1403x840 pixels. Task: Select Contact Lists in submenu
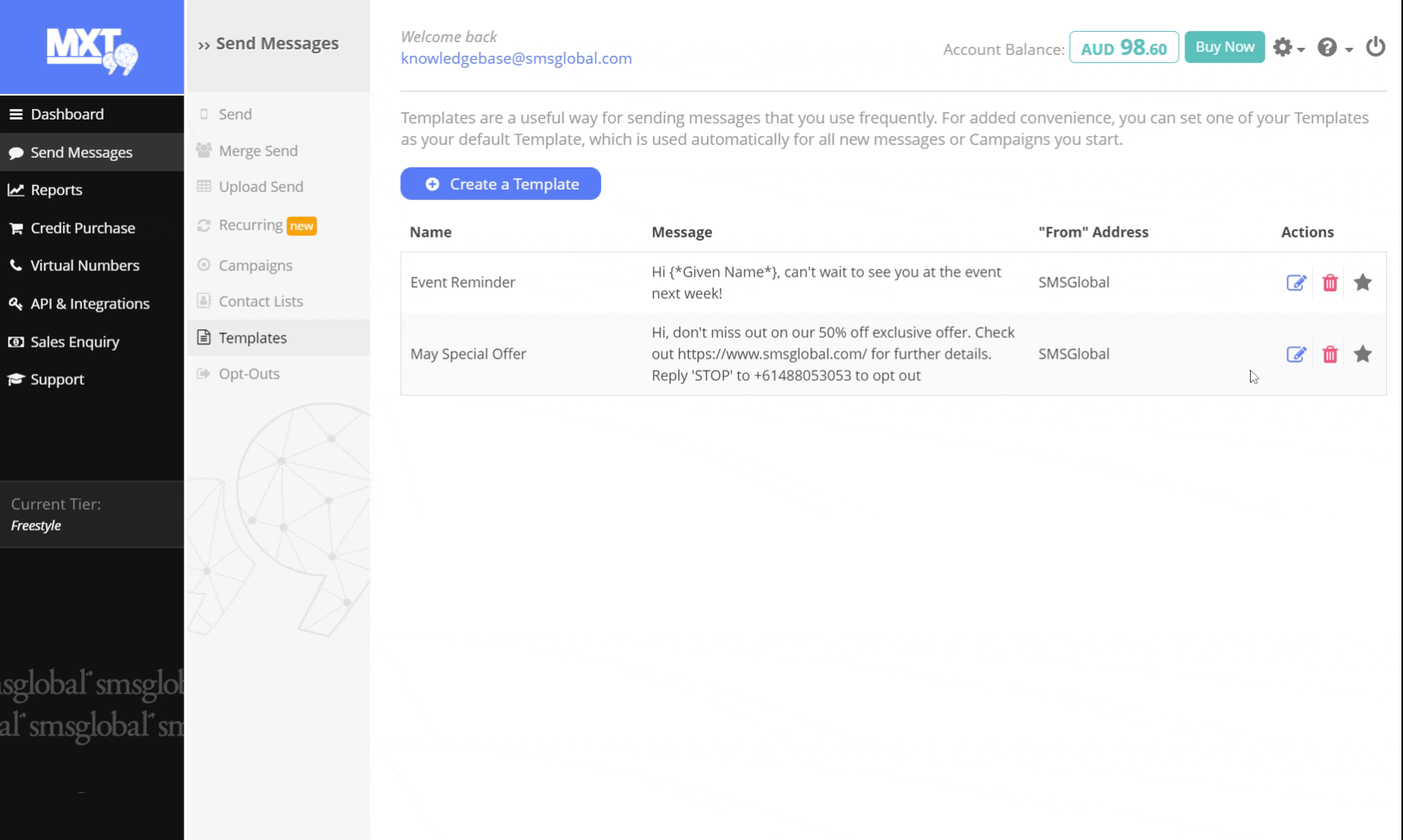(x=261, y=301)
